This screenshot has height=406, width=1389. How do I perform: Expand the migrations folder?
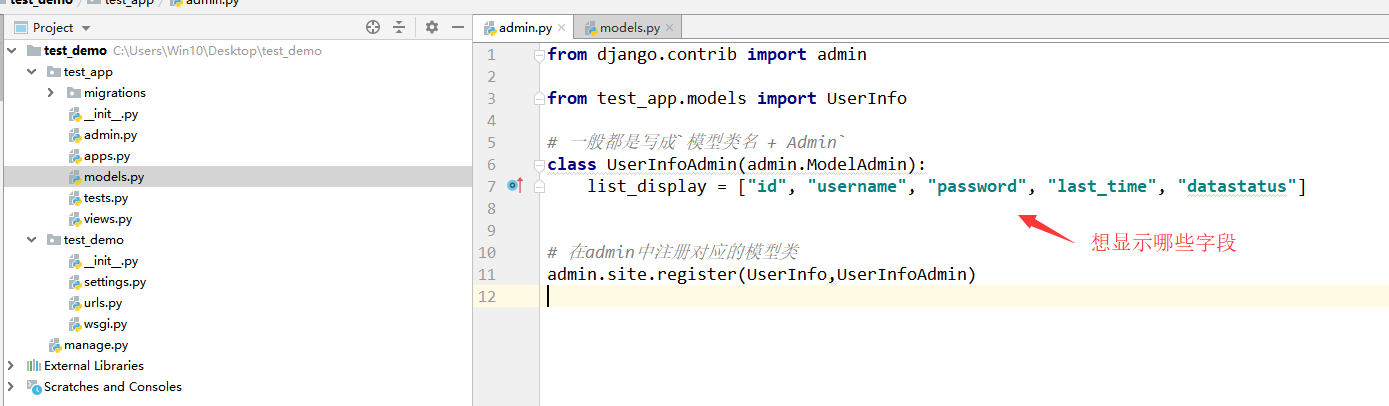(51, 92)
